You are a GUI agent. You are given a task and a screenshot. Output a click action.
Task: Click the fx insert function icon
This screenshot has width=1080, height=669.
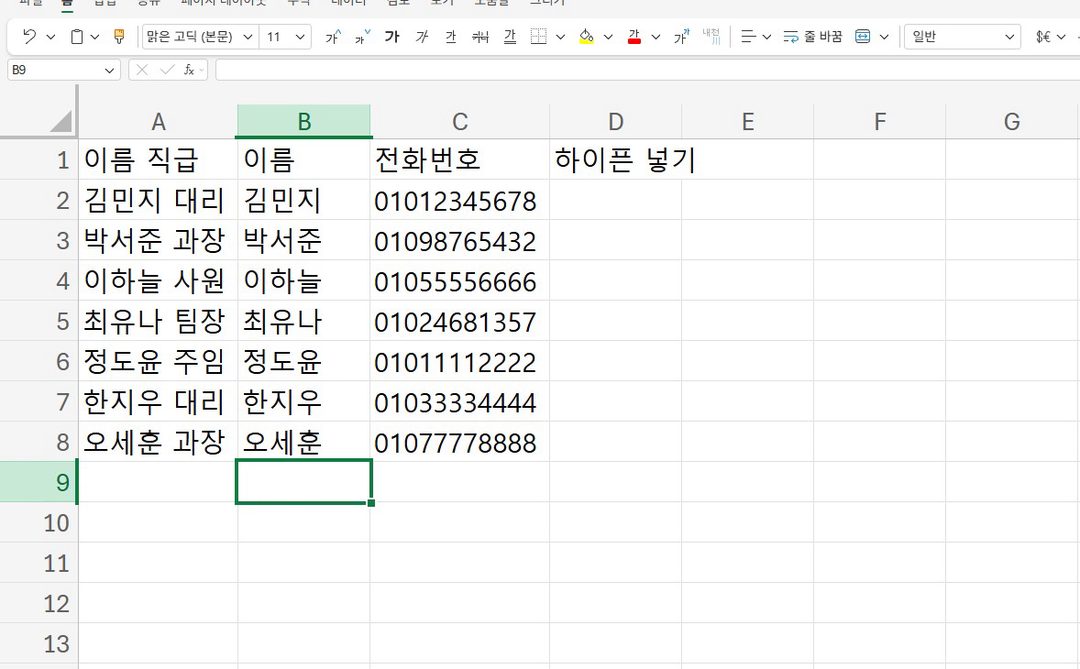coord(189,70)
